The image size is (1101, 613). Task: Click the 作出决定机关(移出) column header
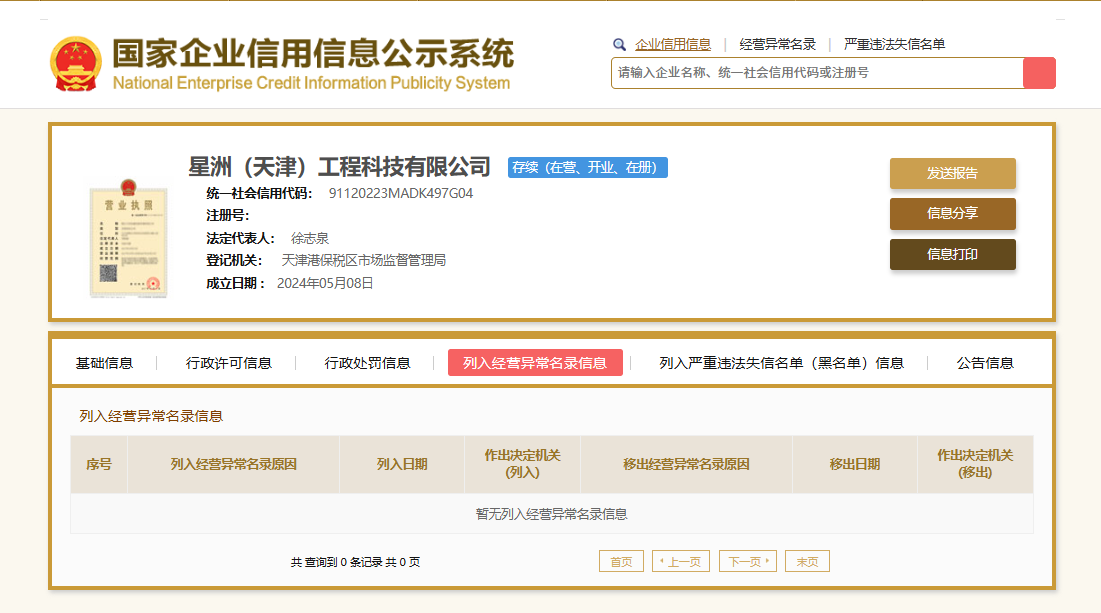point(975,464)
